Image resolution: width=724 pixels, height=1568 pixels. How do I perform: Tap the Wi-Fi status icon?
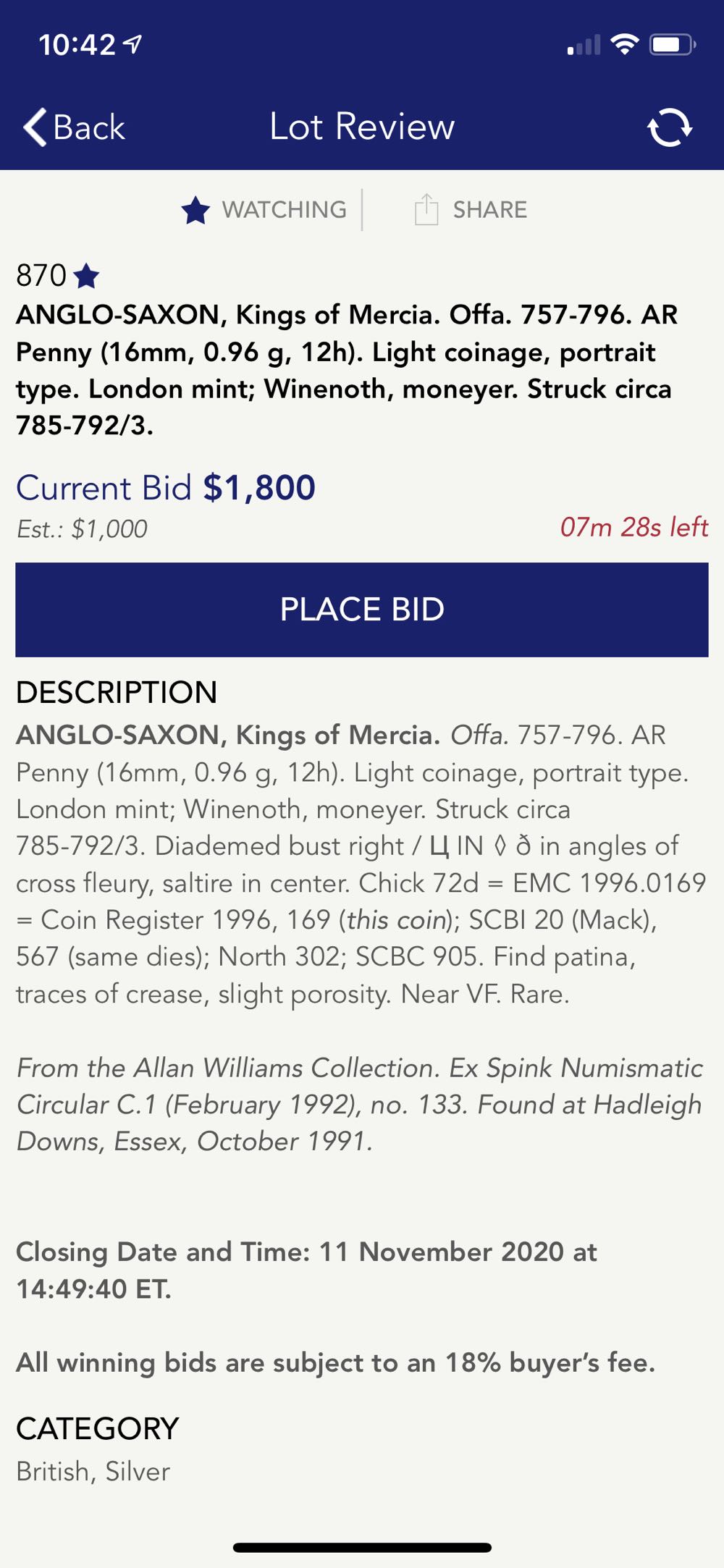click(624, 44)
